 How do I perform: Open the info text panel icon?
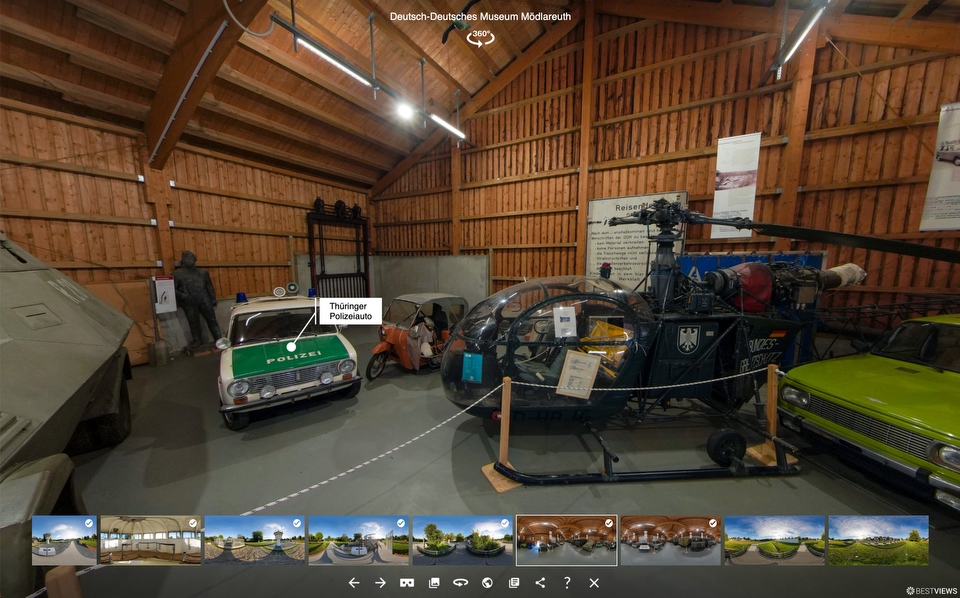coord(514,582)
